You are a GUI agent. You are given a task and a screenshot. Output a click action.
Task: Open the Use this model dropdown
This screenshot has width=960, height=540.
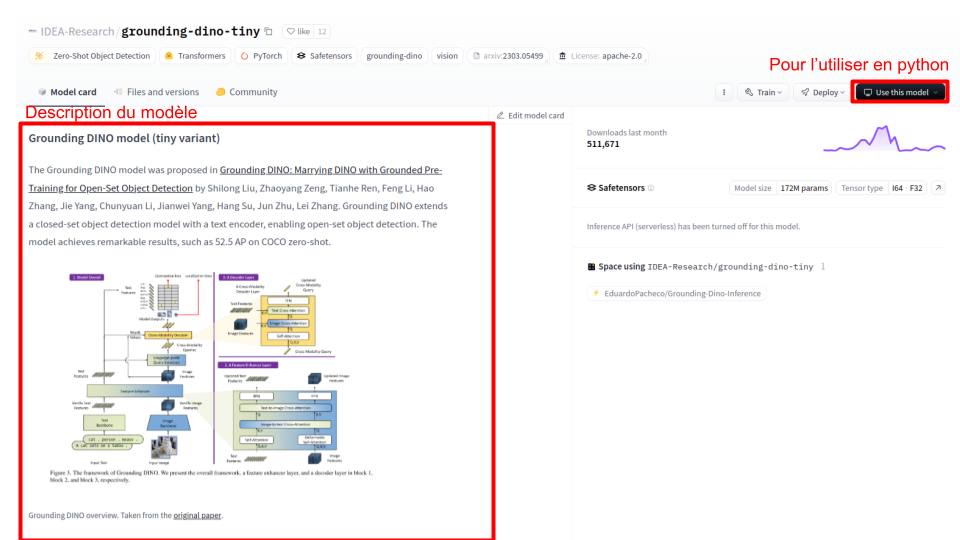[x=901, y=92]
